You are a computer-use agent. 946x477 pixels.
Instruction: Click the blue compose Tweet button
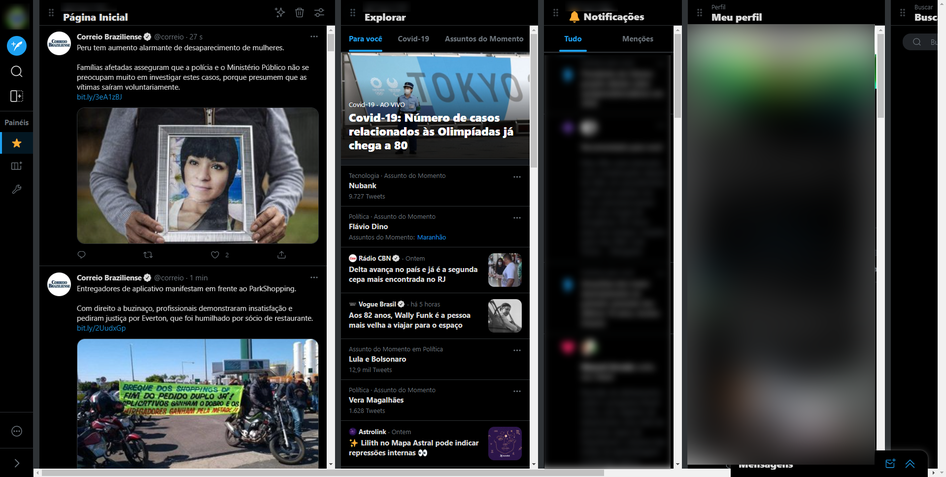point(17,46)
